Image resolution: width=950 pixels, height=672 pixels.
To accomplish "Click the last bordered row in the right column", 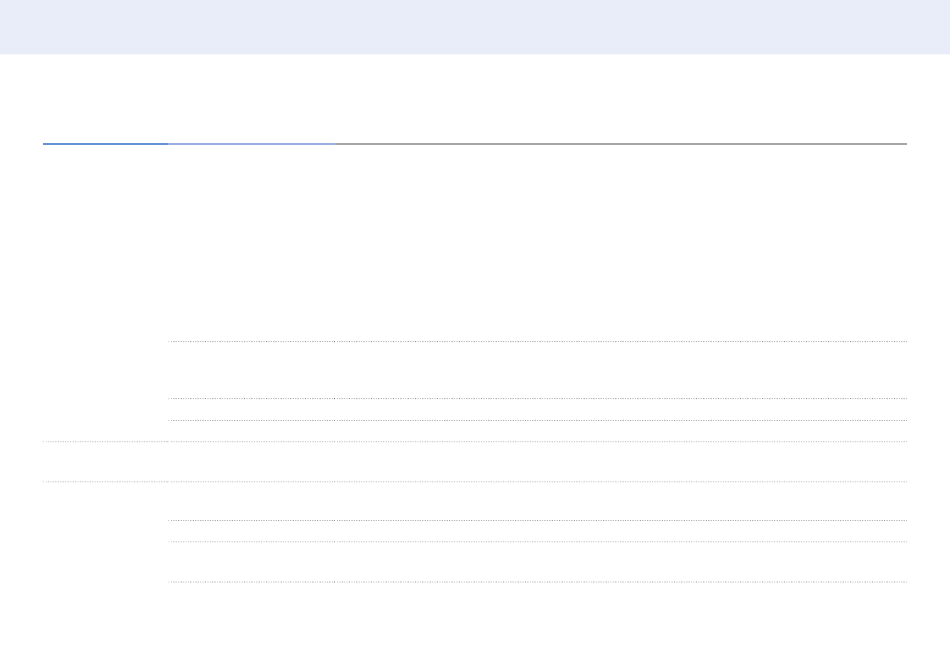I will pos(538,561).
